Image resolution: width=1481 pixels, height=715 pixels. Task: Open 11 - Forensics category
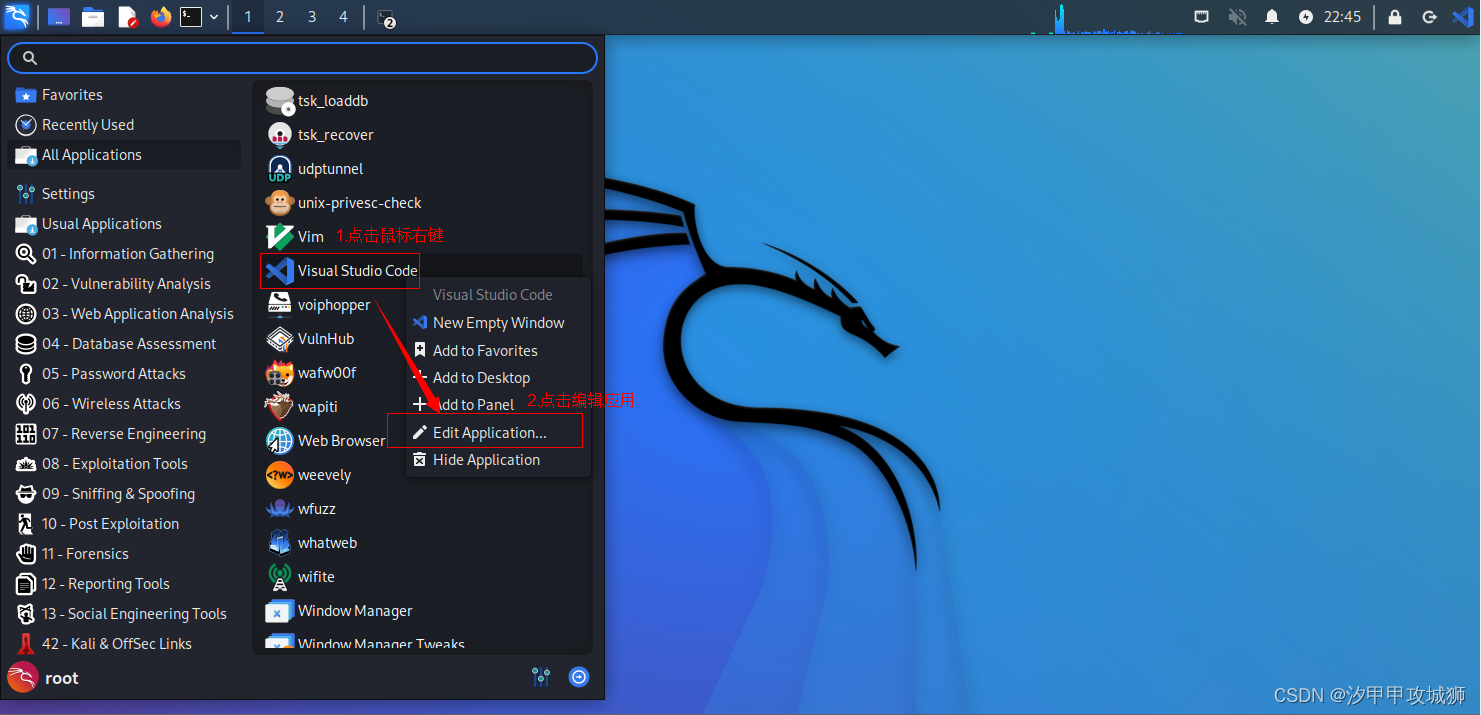[124, 554]
